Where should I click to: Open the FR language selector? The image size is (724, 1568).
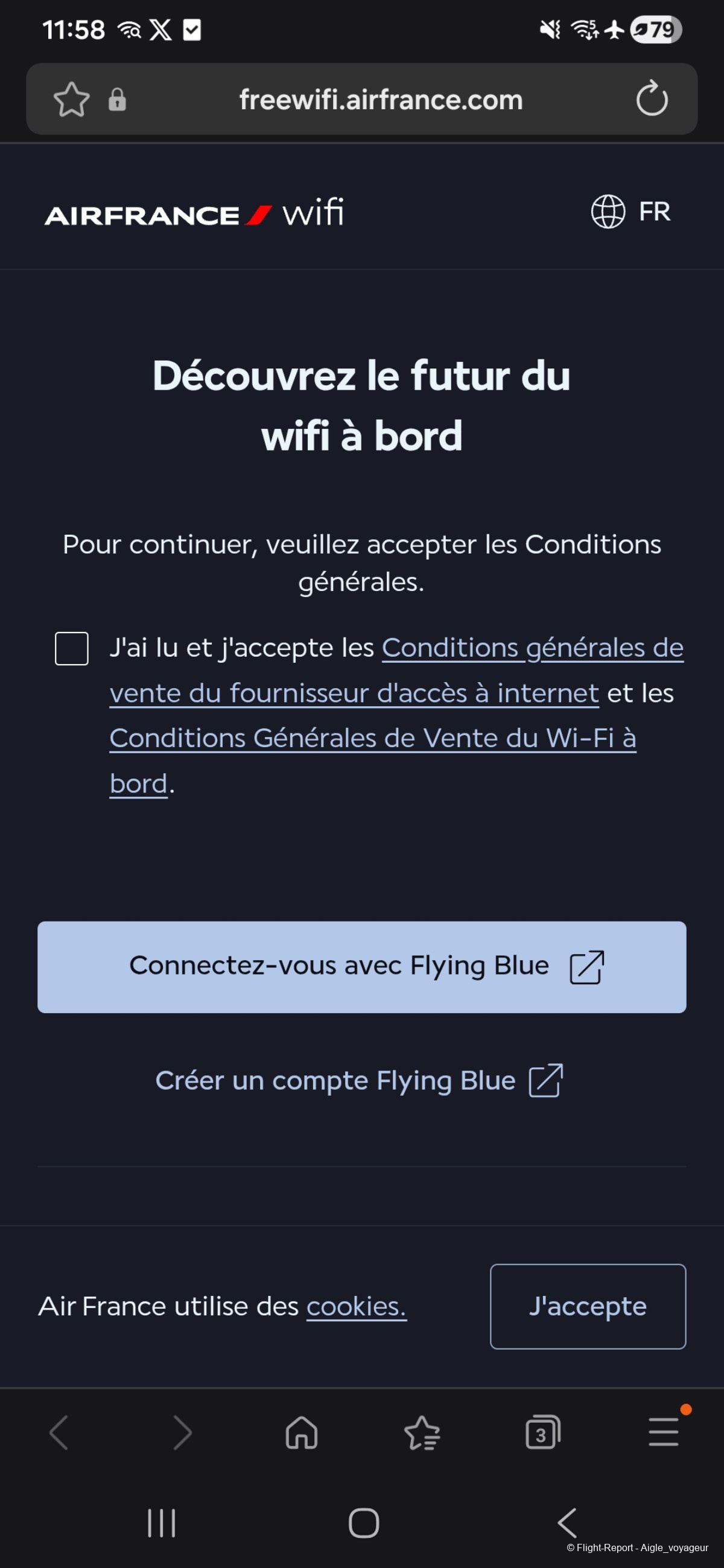pos(631,212)
